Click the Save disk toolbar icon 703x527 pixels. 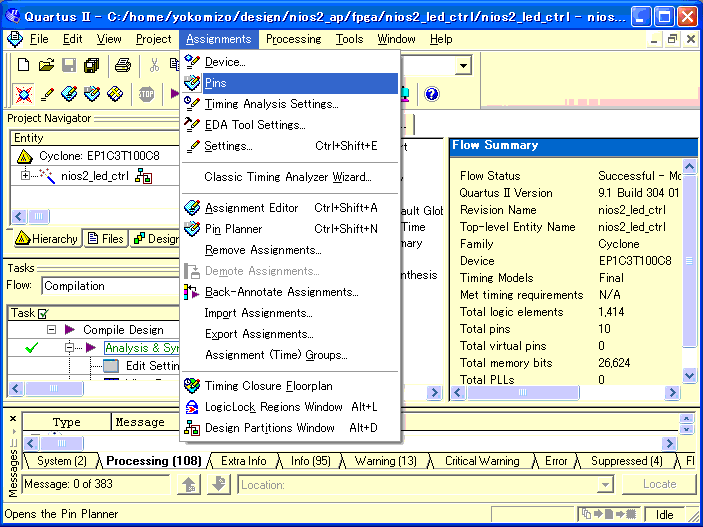(69, 65)
